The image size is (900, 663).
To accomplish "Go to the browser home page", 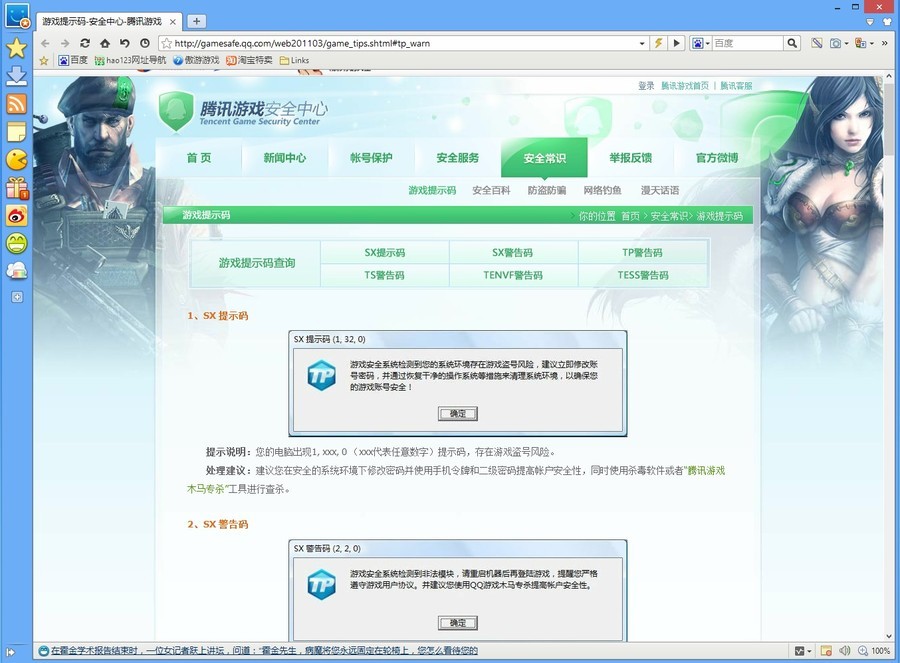I will pyautogui.click(x=105, y=43).
